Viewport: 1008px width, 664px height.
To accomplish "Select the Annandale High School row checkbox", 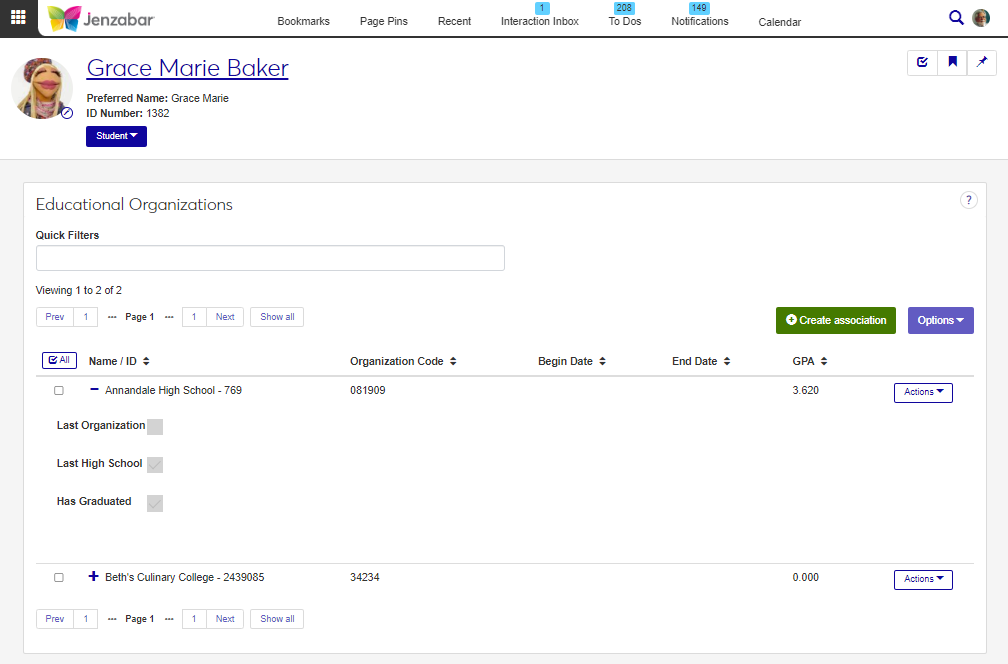I will pyautogui.click(x=59, y=391).
